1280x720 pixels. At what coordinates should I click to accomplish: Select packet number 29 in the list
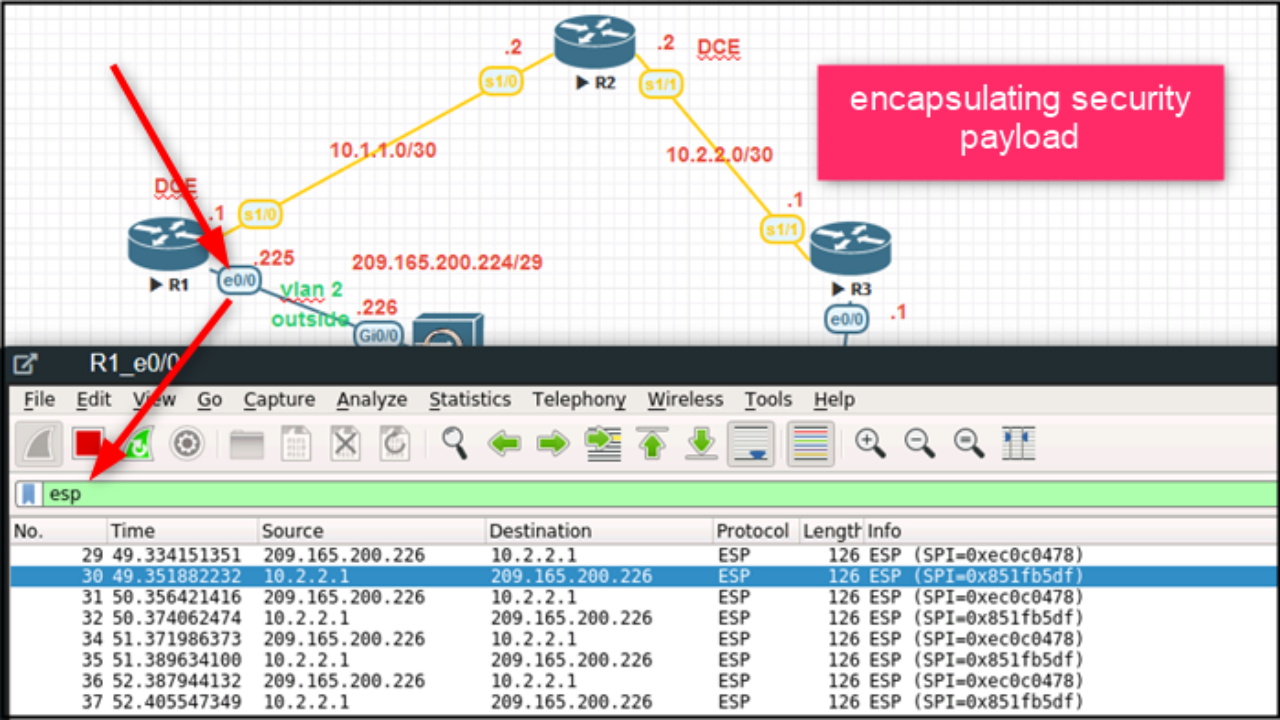click(x=643, y=555)
